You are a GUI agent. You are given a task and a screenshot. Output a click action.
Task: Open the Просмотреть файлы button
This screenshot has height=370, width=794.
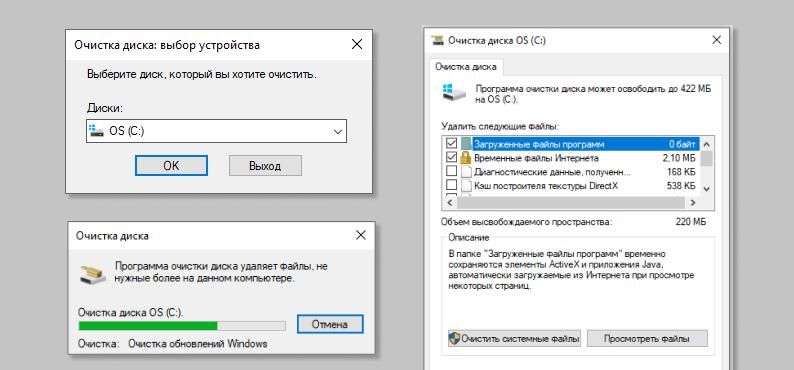(647, 339)
